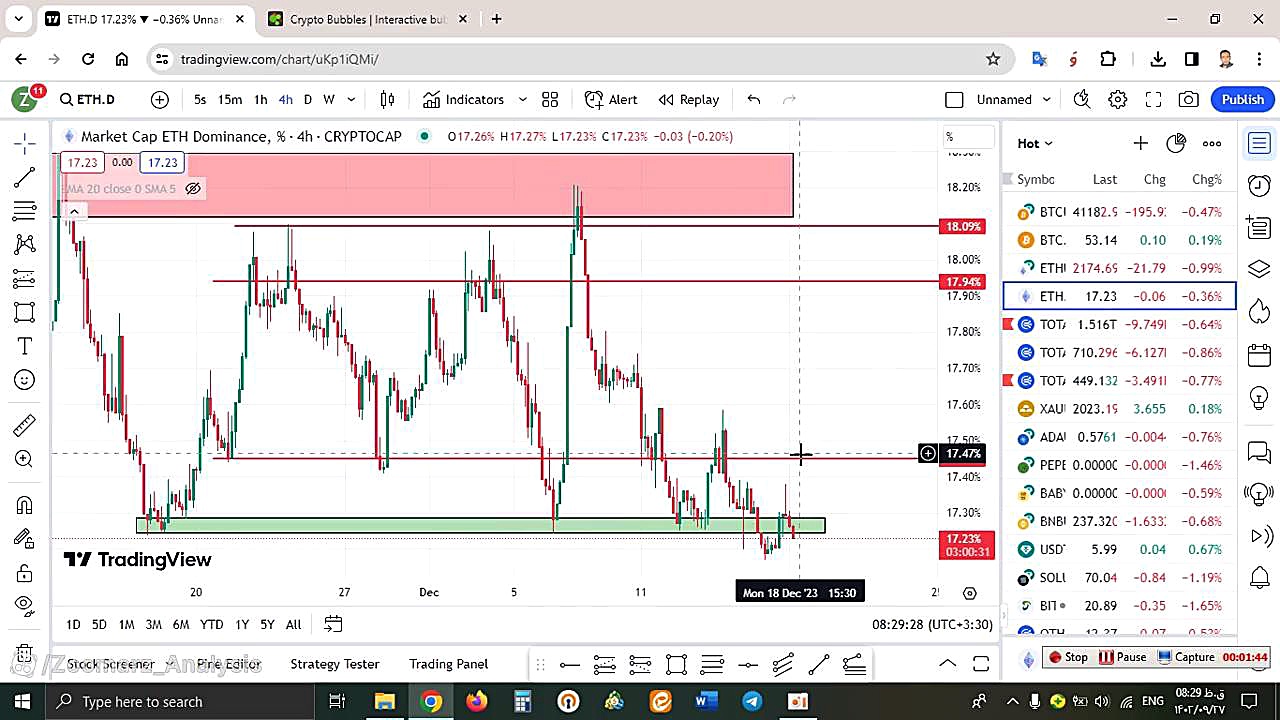
Task: Open the Hotlists flame panel
Action: tap(1259, 311)
